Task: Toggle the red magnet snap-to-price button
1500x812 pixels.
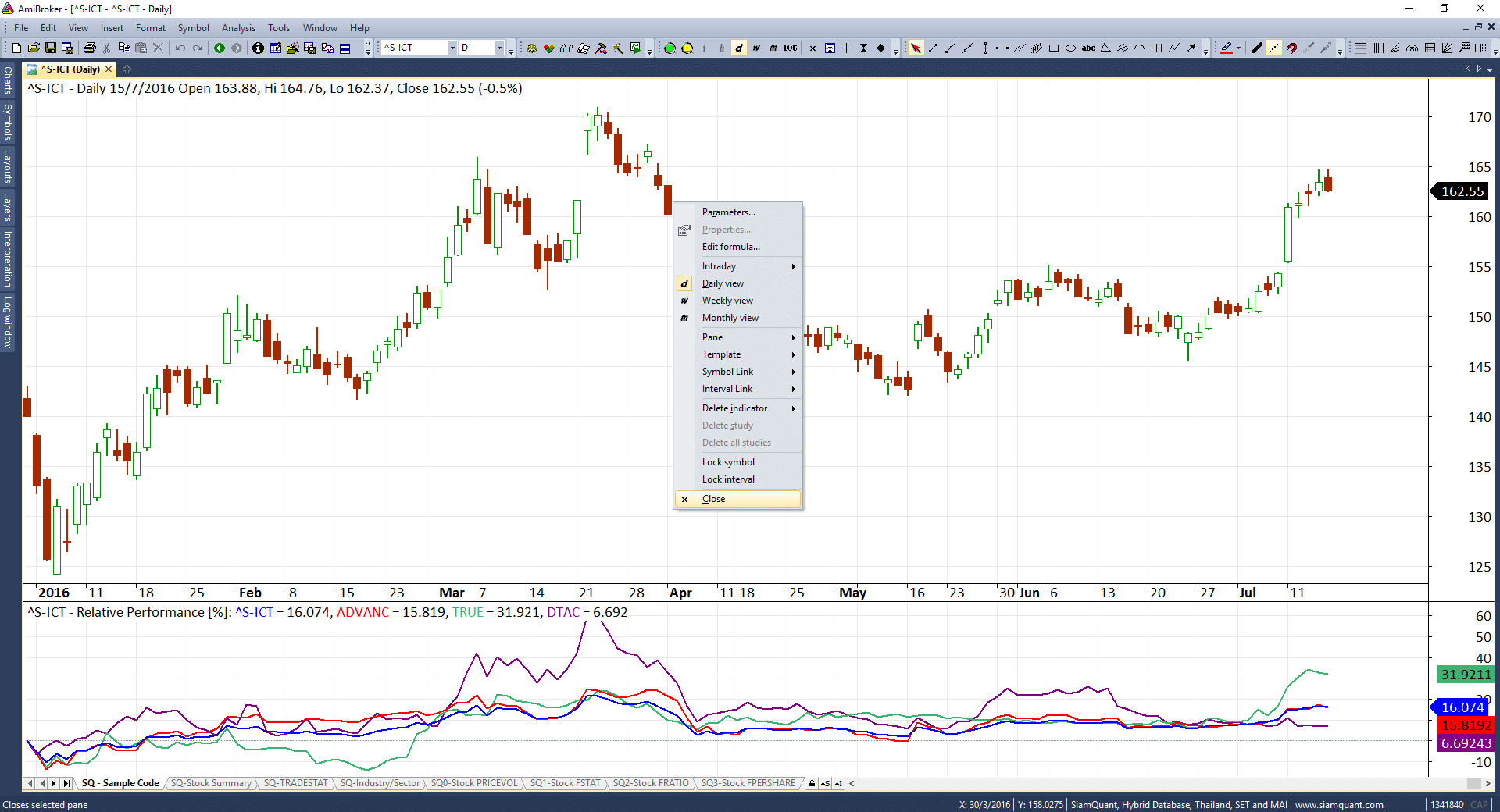Action: click(x=1291, y=48)
